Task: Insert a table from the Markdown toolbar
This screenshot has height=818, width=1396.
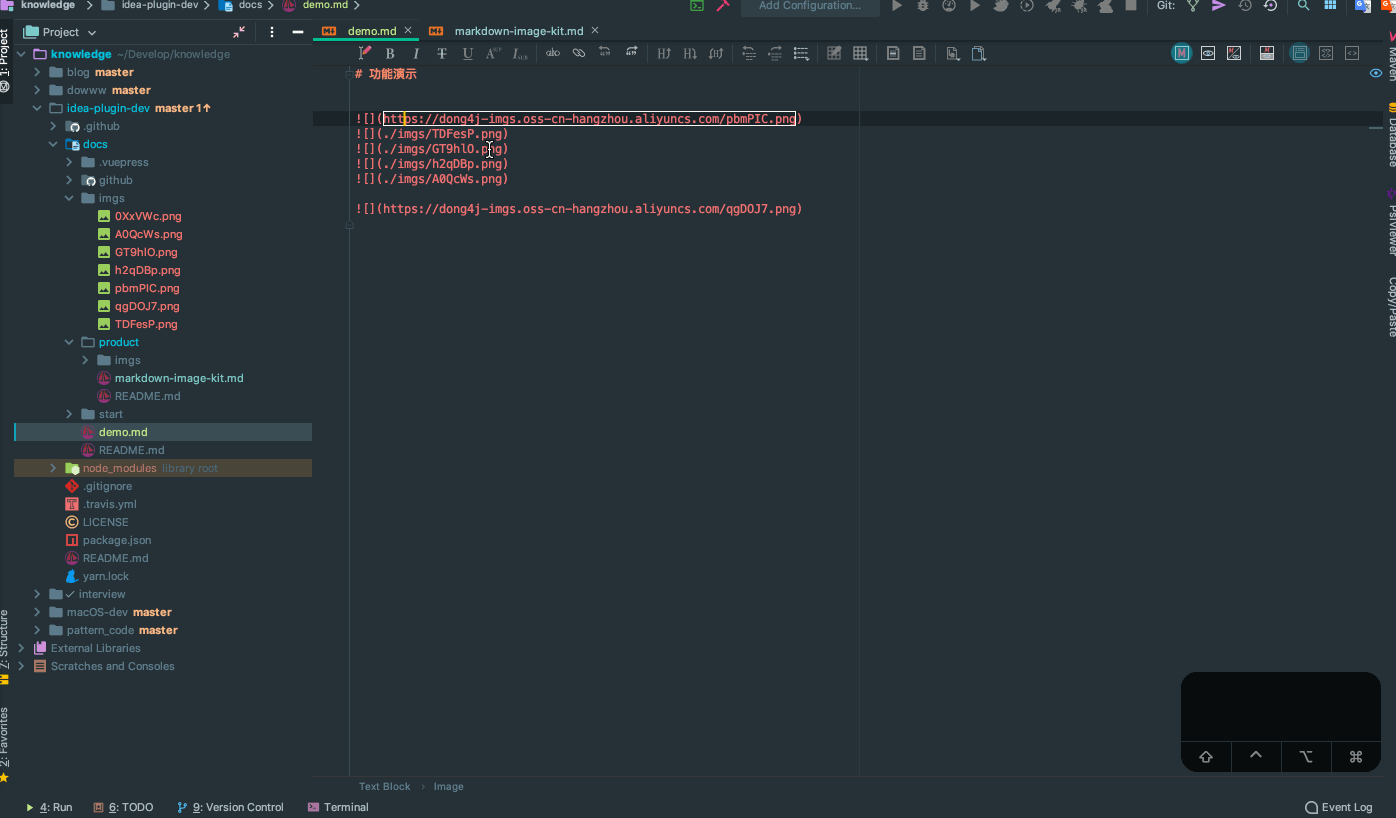Action: tap(860, 53)
